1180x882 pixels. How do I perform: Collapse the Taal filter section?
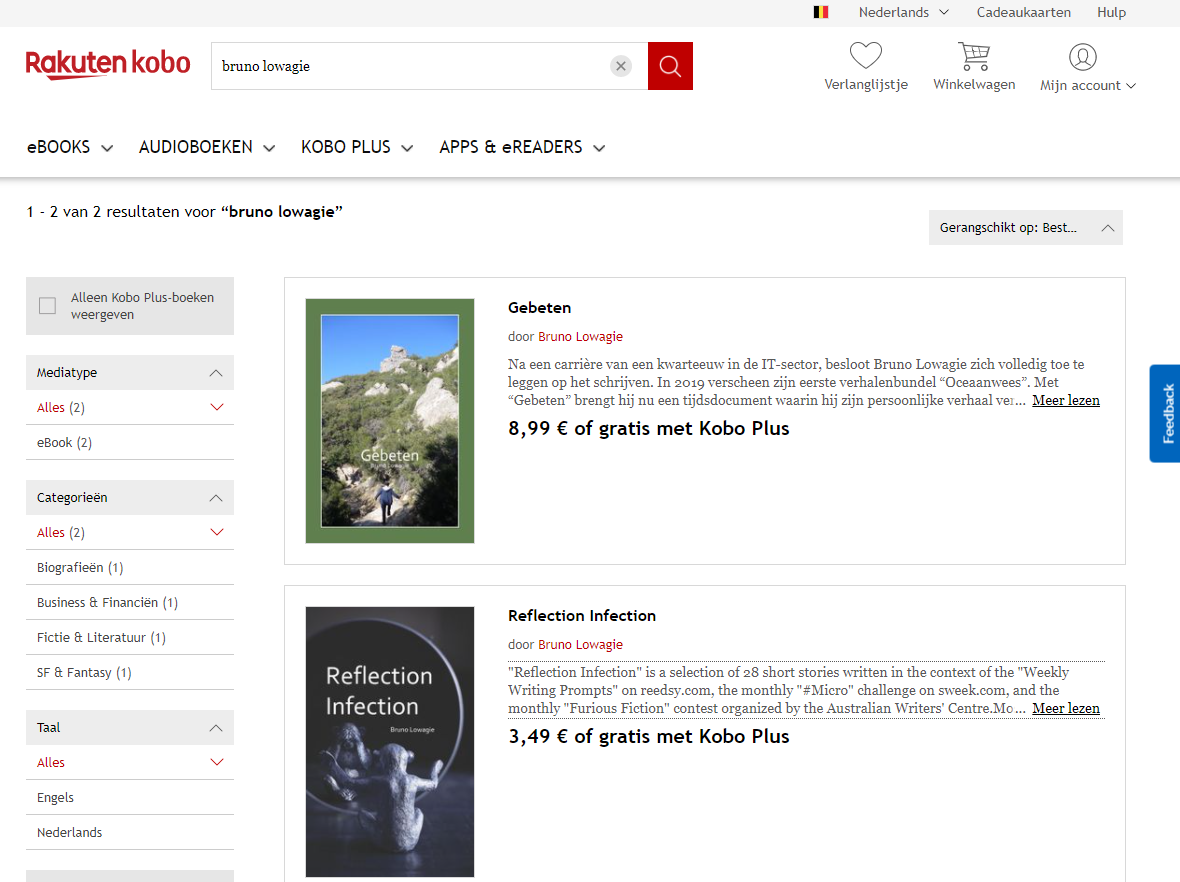[129, 728]
